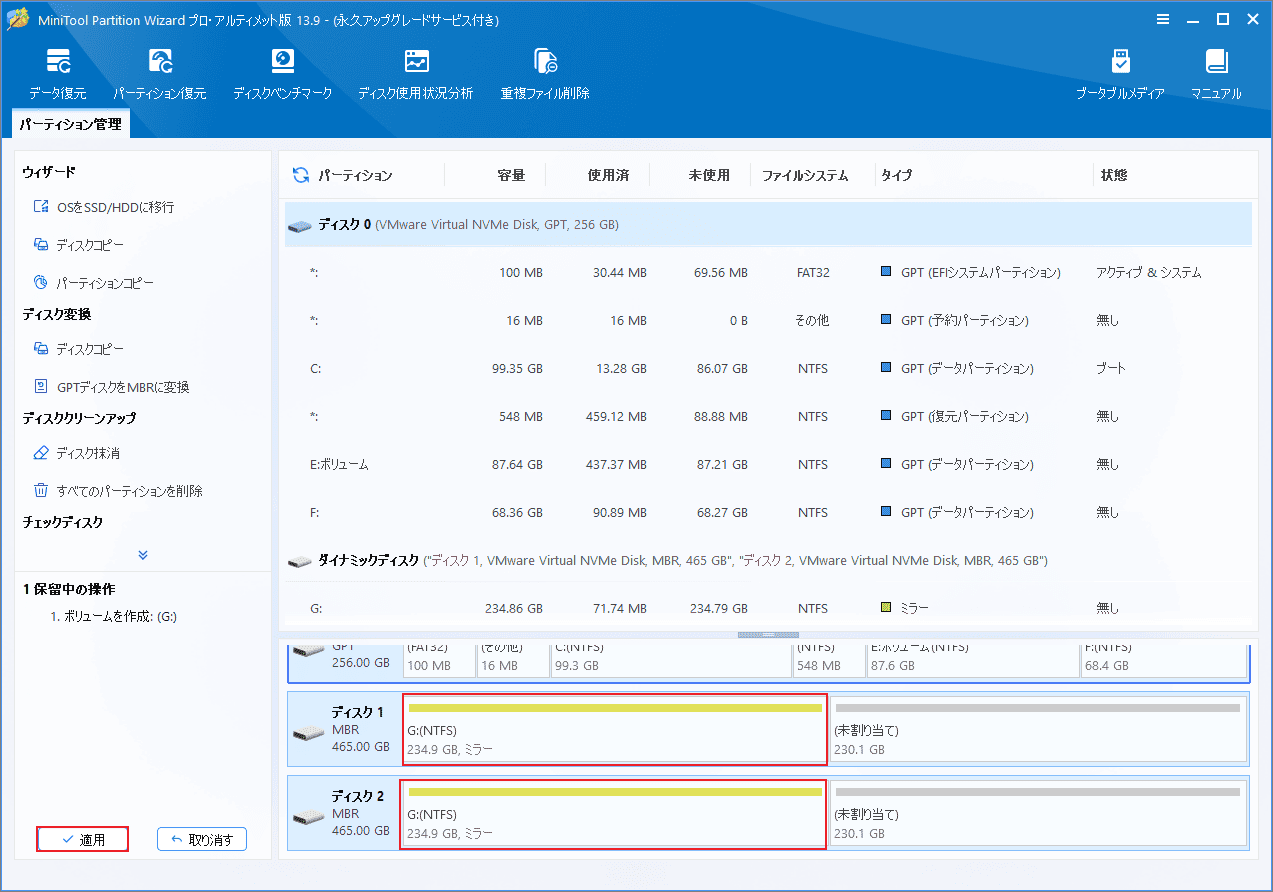Choose ディスク抹消 option

point(77,453)
